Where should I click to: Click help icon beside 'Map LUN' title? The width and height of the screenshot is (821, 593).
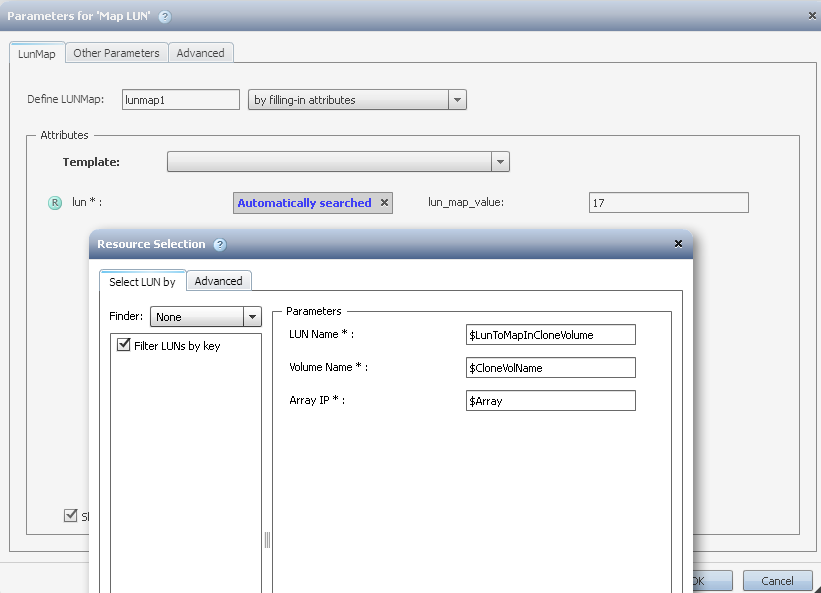[165, 16]
